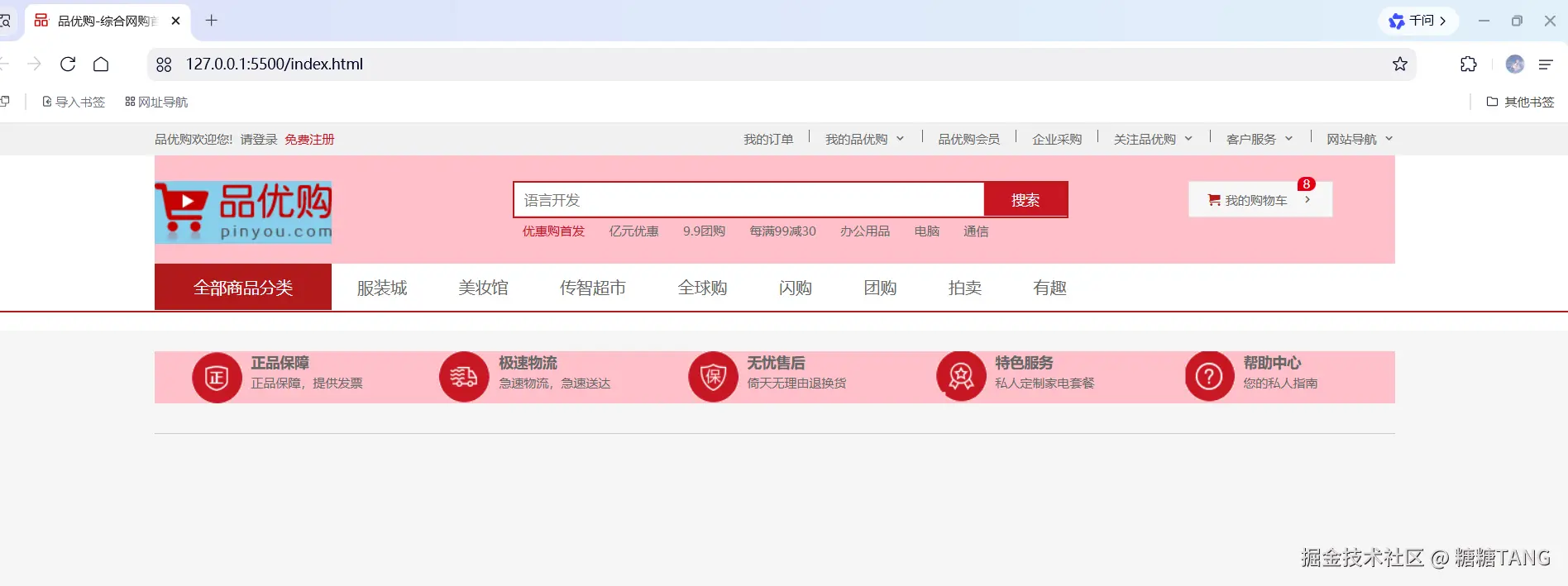Restore the browser window size
The height and width of the screenshot is (586, 1568).
point(1517,21)
